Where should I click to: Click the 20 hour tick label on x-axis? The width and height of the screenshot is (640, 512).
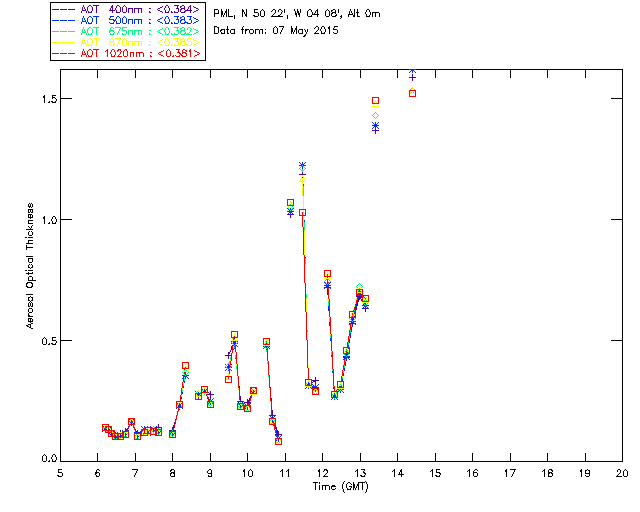pyautogui.click(x=622, y=473)
